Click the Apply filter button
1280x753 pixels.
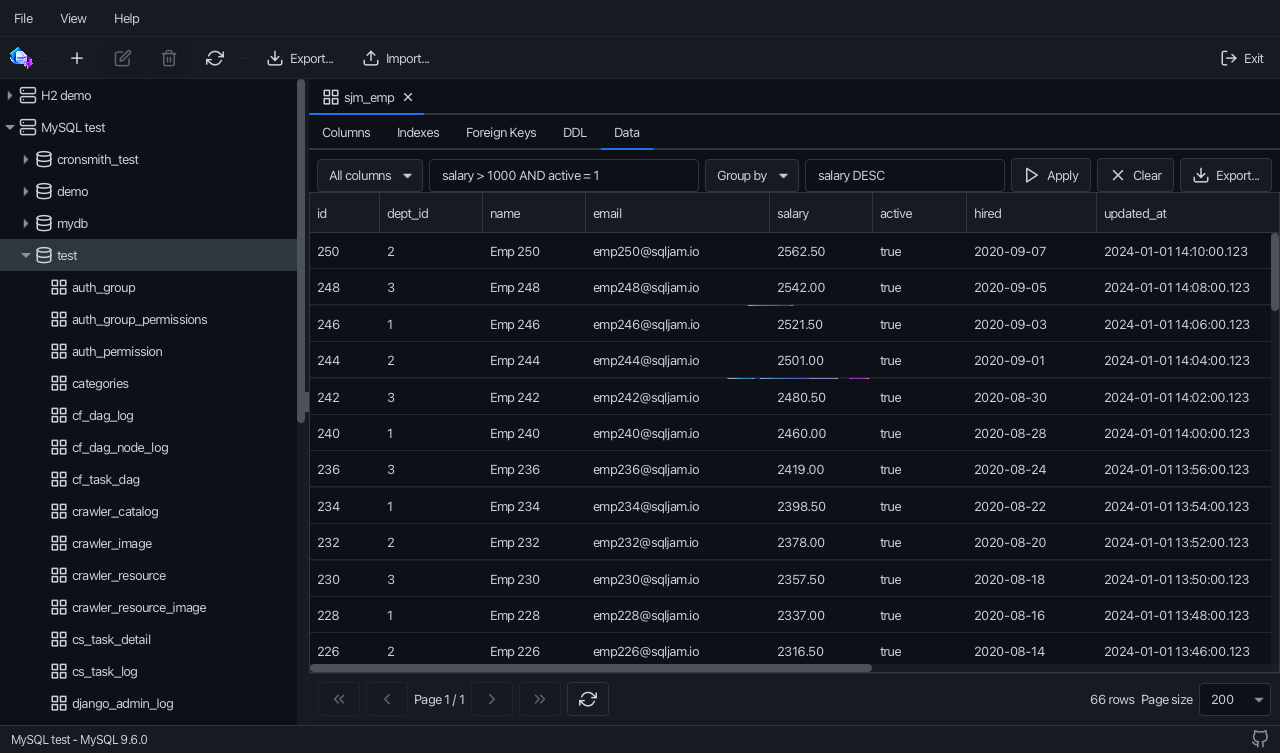1051,175
